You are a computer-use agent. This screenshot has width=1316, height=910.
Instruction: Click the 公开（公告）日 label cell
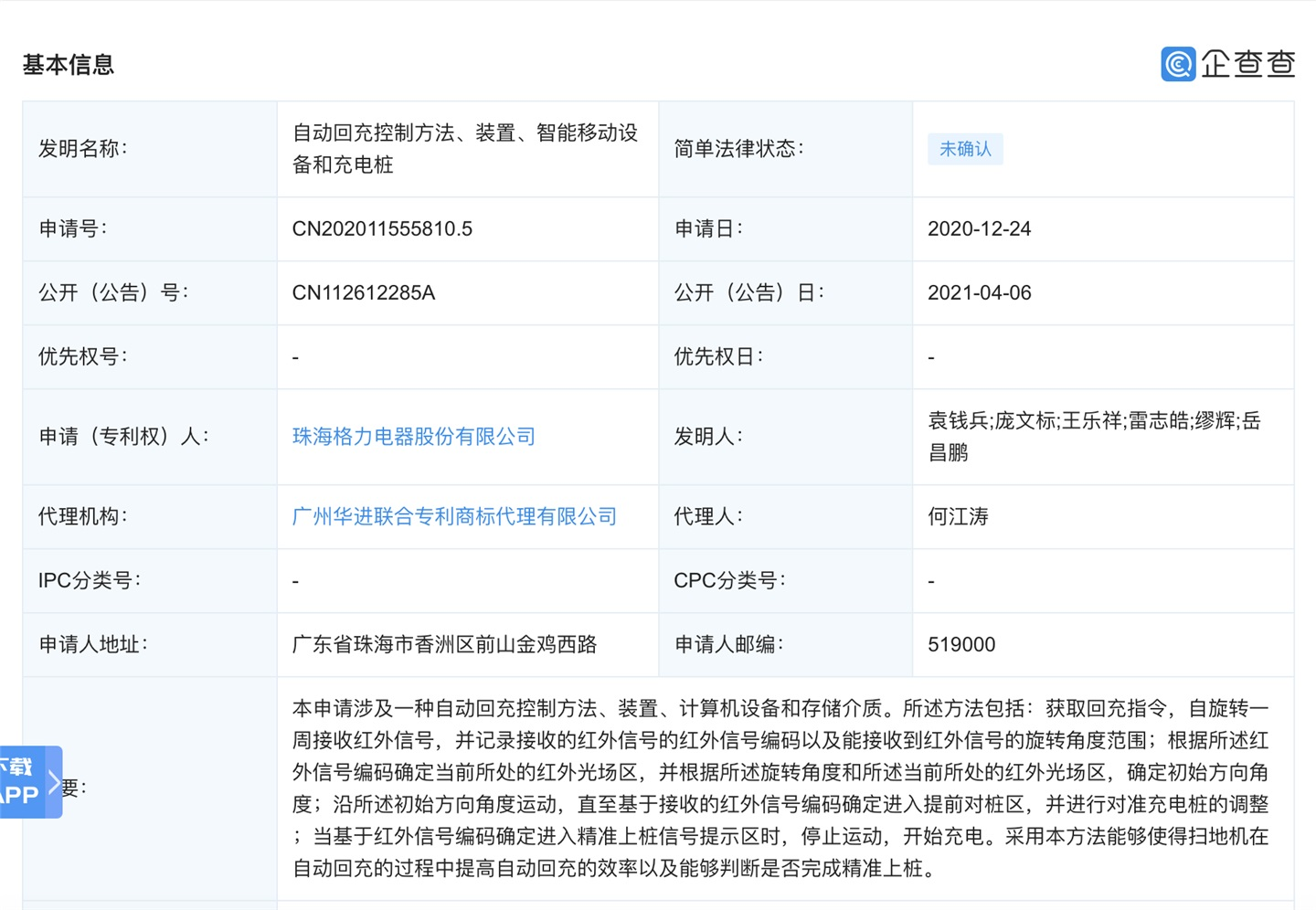(786, 293)
